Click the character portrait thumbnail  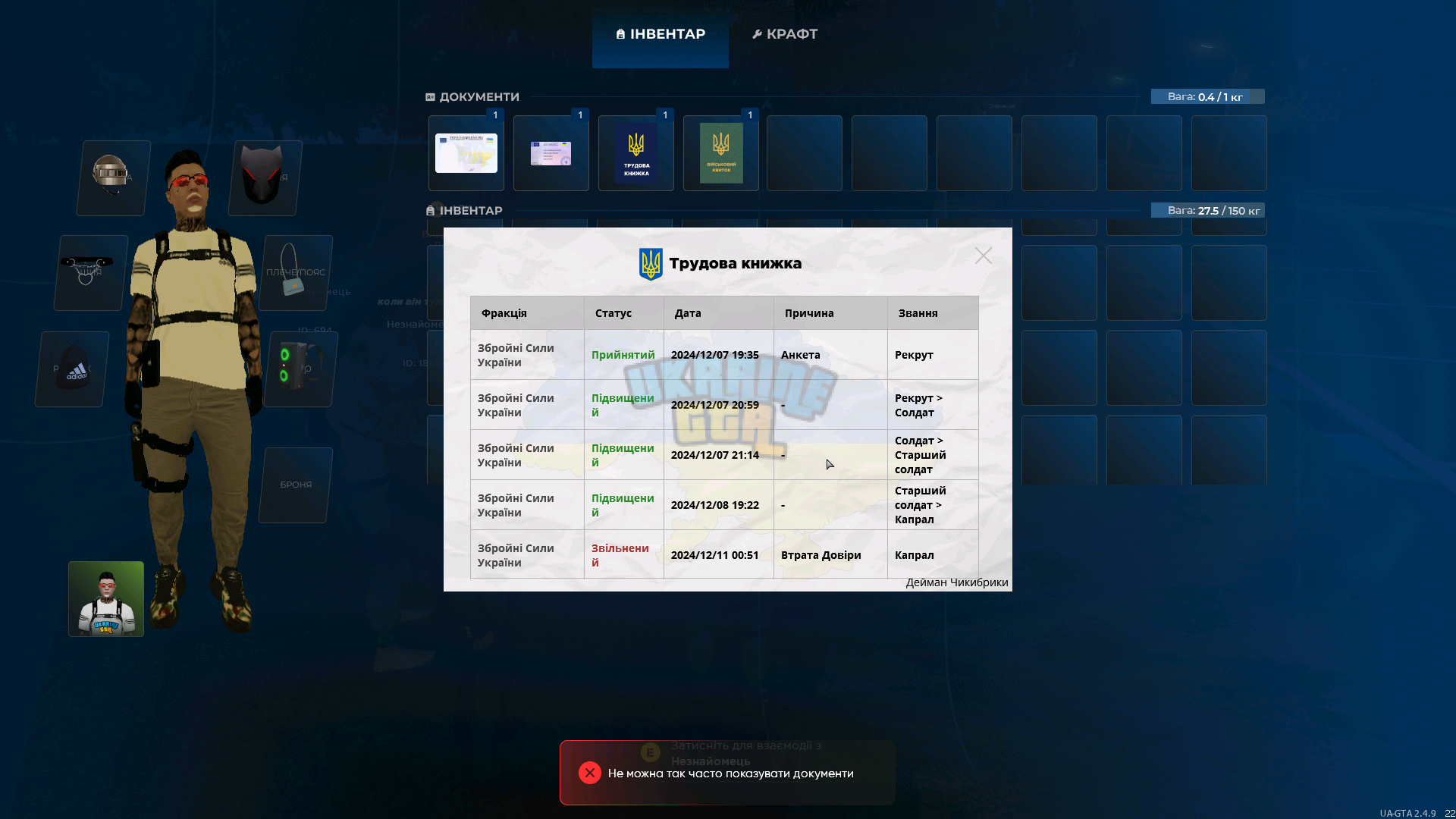coord(106,599)
